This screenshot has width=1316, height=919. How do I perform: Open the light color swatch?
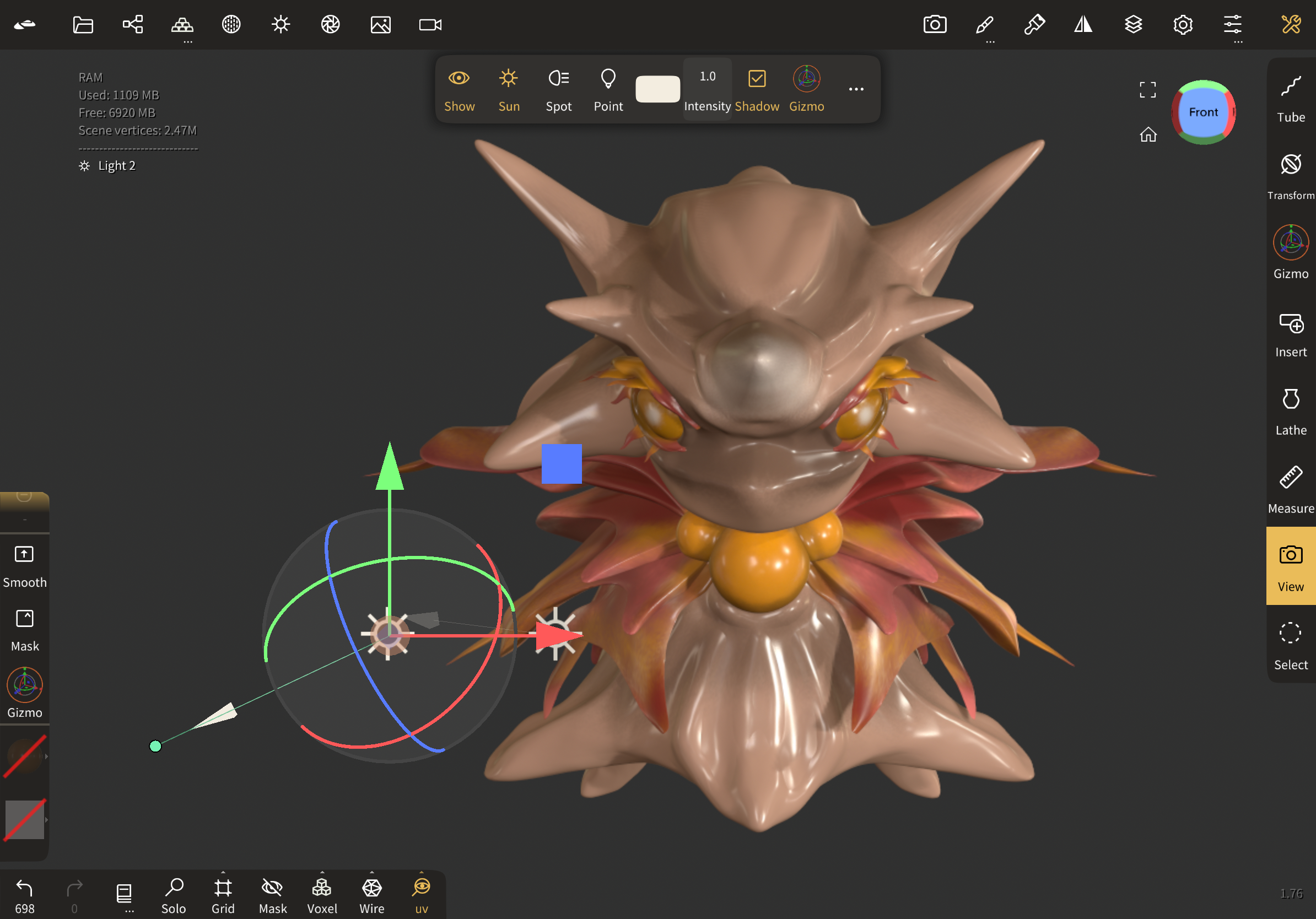657,89
